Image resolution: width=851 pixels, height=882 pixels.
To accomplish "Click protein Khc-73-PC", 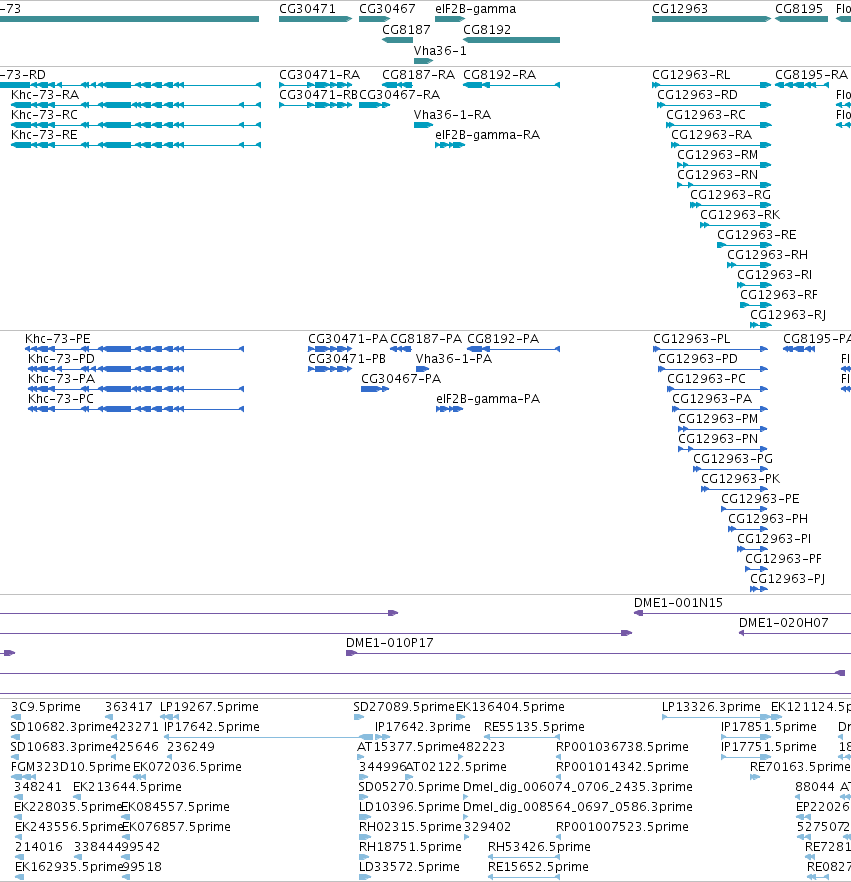I will 61,399.
